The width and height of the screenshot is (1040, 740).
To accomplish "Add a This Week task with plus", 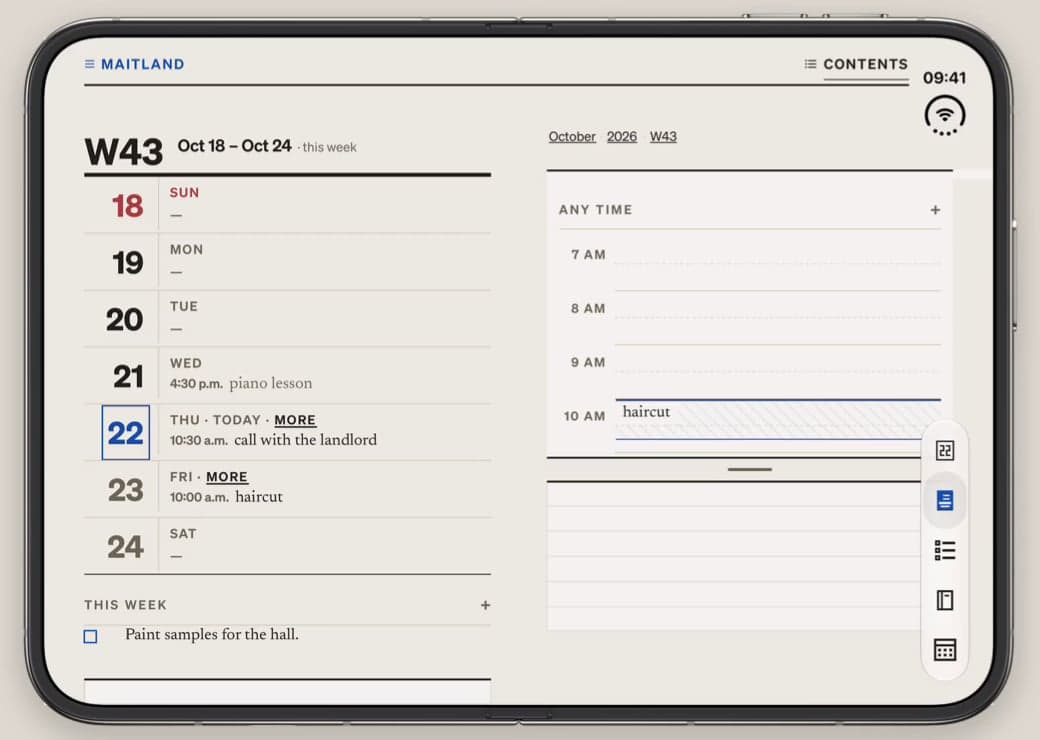I will click(486, 605).
